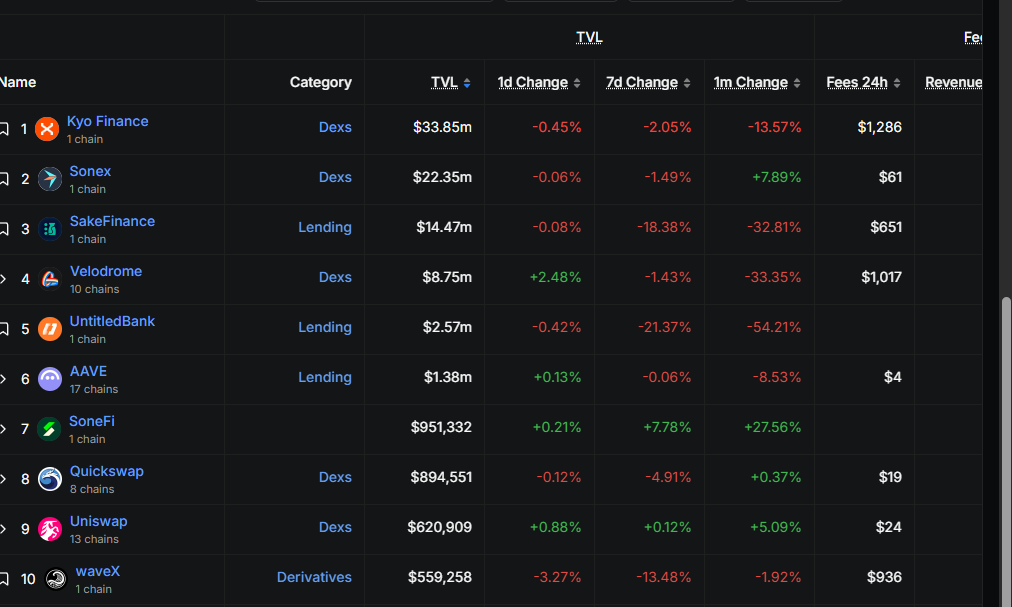1012x607 pixels.
Task: Bookmark the SakeFinance row
Action: point(4,229)
